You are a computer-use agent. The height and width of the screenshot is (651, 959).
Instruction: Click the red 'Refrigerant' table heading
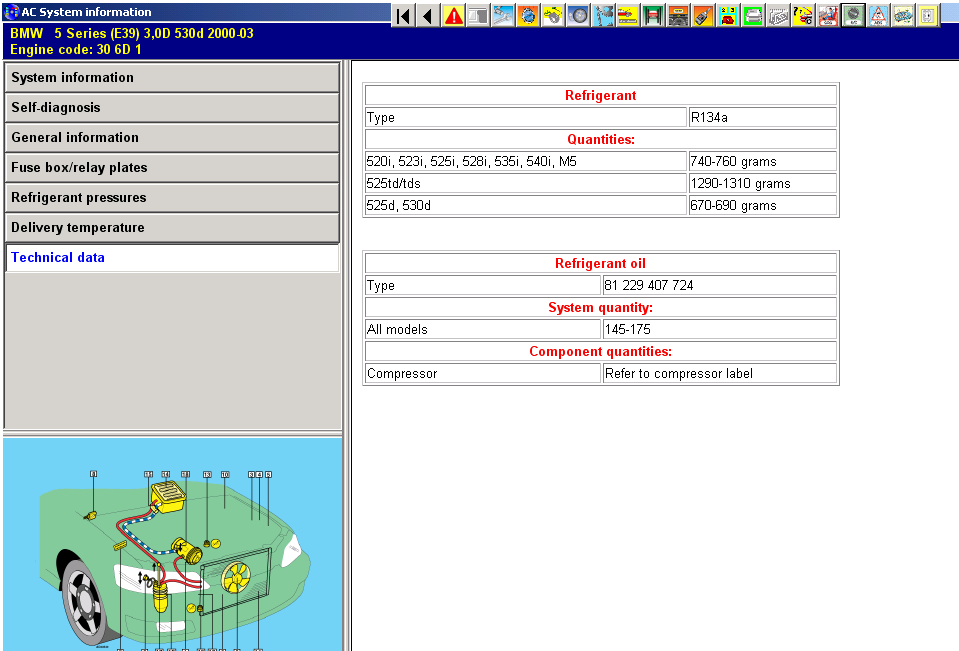(601, 95)
